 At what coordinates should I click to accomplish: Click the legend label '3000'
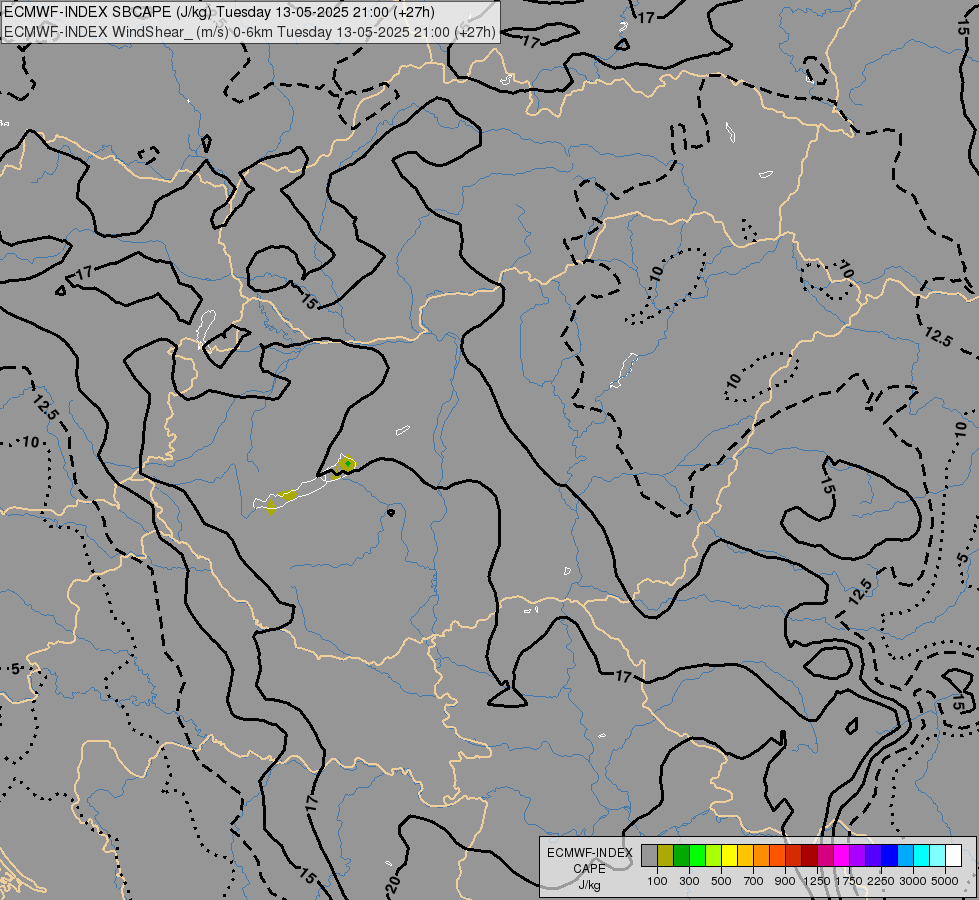click(913, 881)
